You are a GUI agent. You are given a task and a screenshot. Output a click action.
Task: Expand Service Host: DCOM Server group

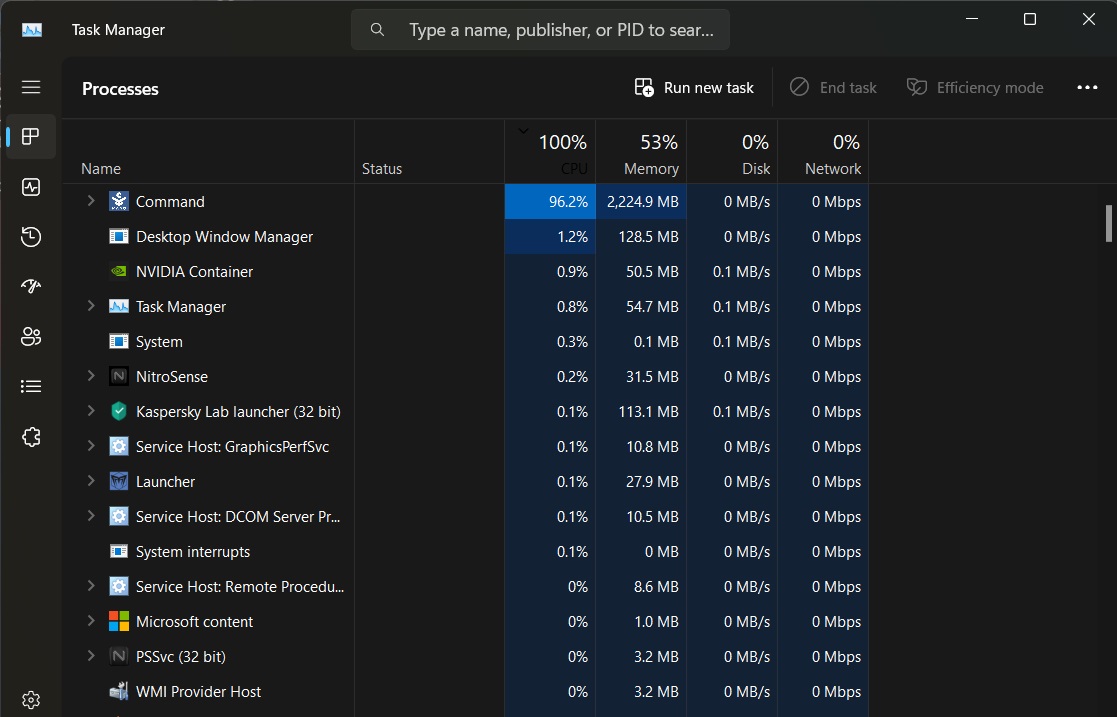click(x=90, y=516)
